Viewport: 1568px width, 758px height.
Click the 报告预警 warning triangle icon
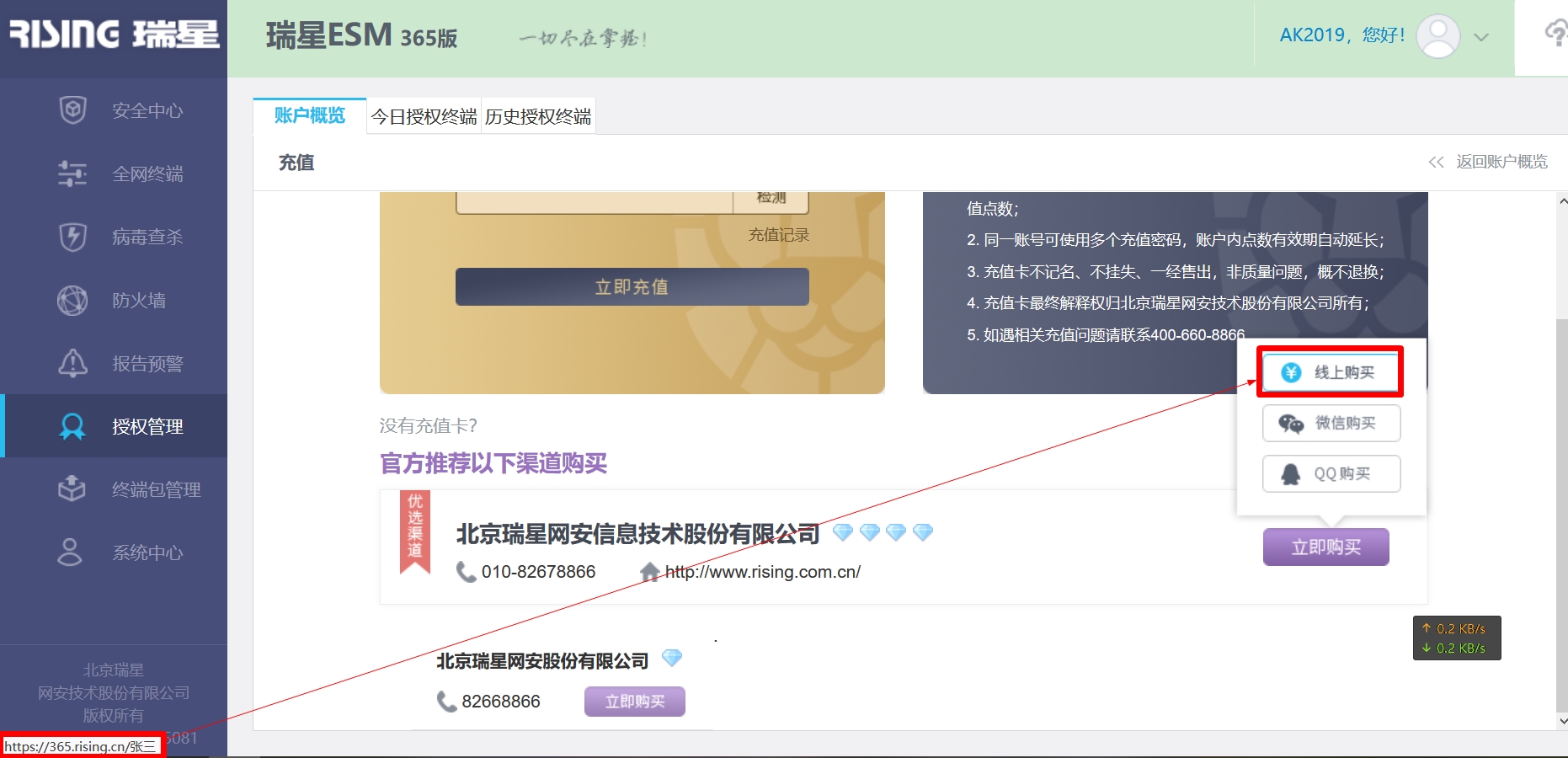(x=72, y=363)
